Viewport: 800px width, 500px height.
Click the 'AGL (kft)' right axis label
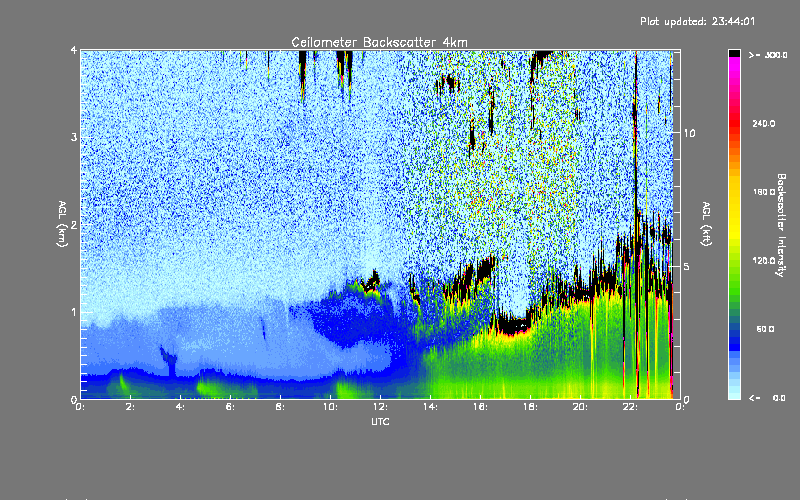pyautogui.click(x=706, y=224)
